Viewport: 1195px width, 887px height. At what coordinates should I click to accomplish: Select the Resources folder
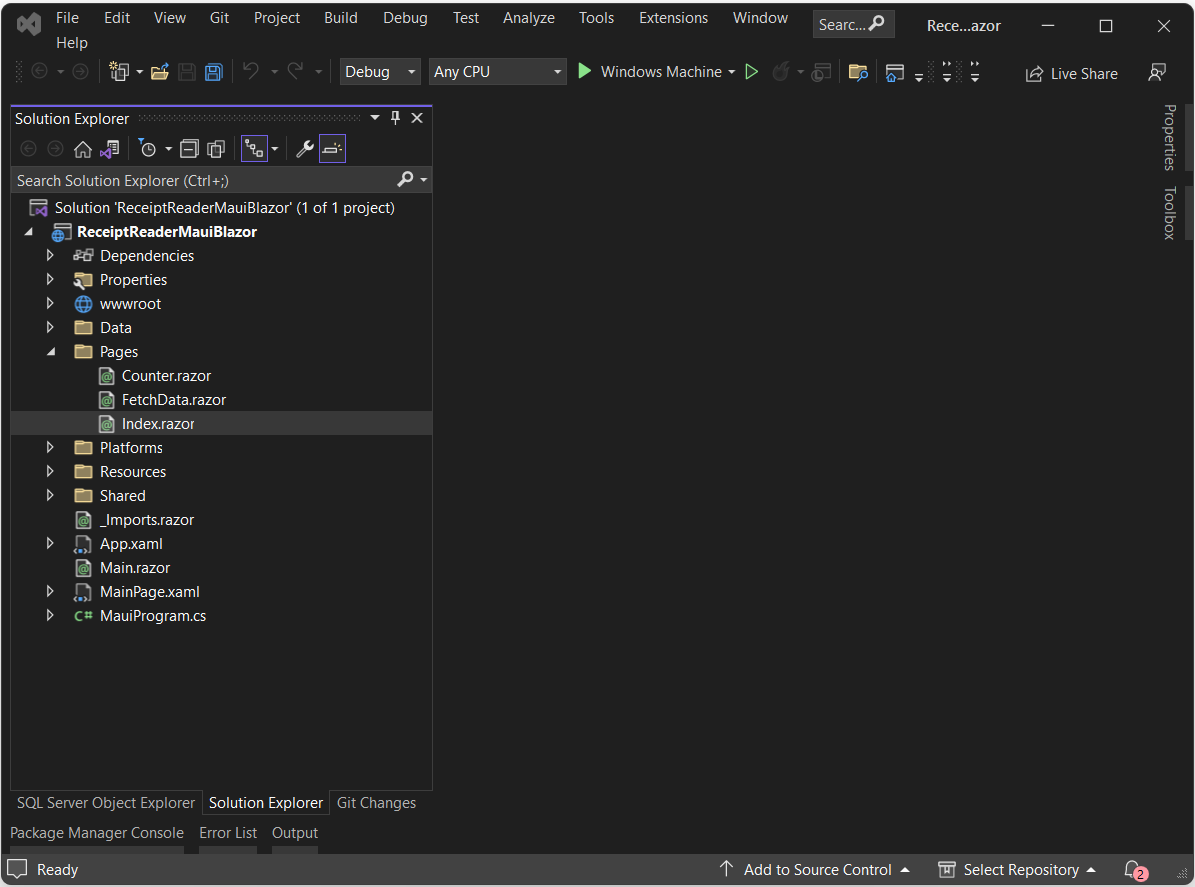coord(133,472)
